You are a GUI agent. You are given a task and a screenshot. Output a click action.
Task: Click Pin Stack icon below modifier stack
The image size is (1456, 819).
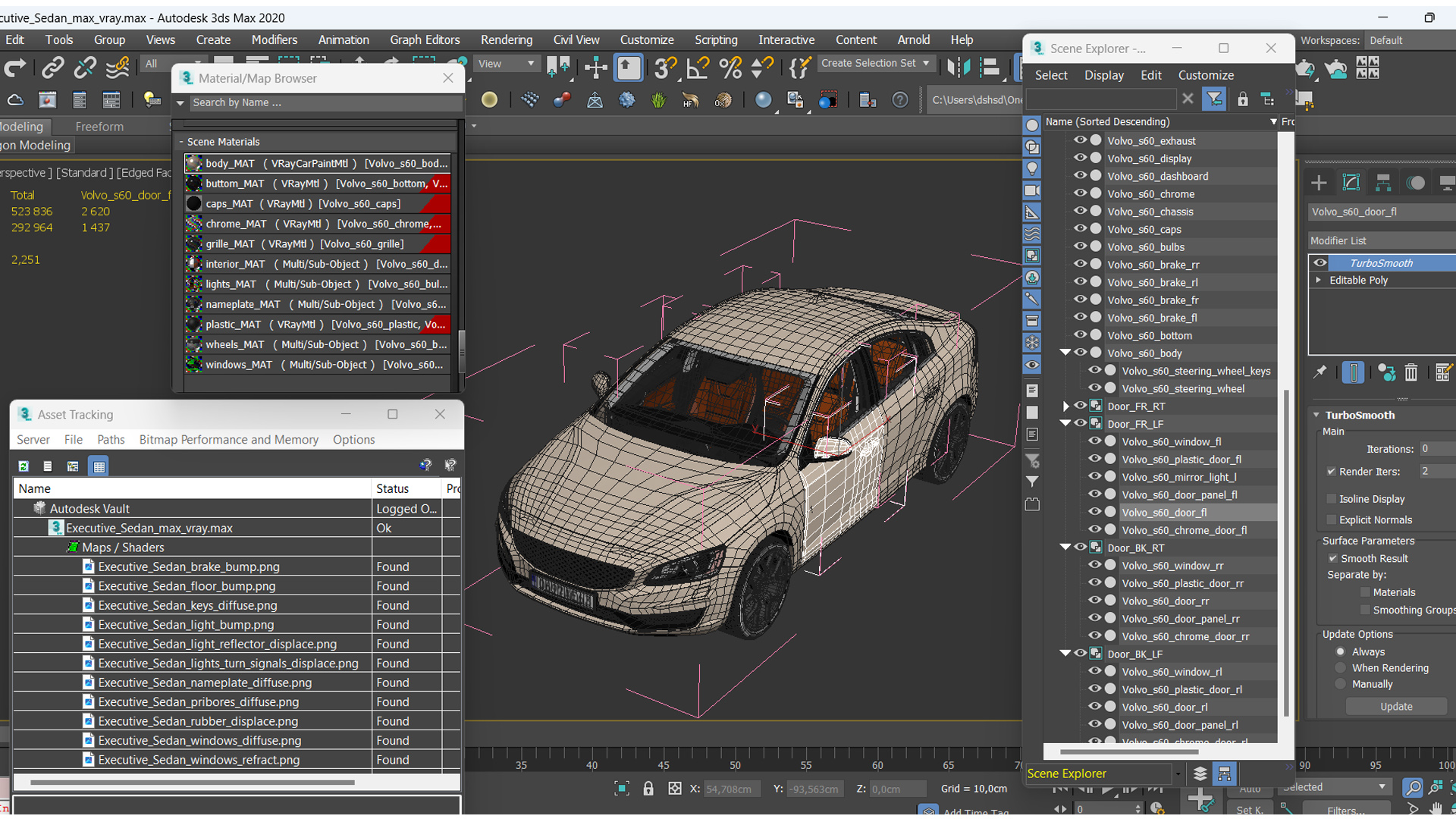(1320, 372)
